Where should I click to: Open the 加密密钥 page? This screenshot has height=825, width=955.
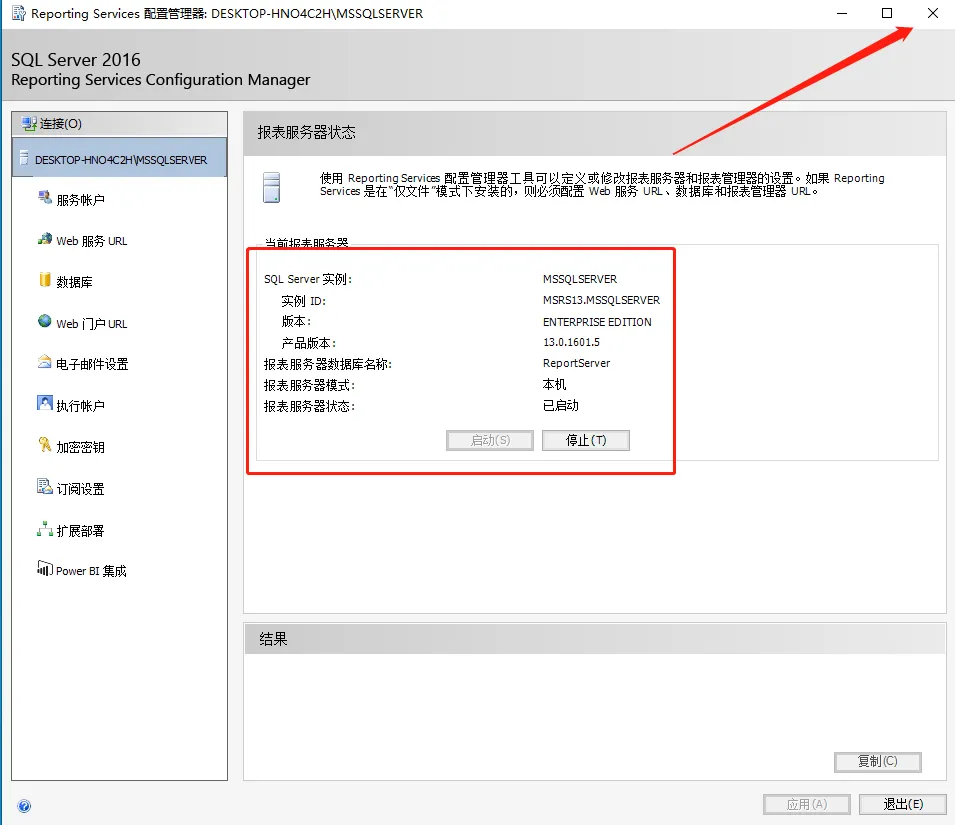[x=80, y=447]
